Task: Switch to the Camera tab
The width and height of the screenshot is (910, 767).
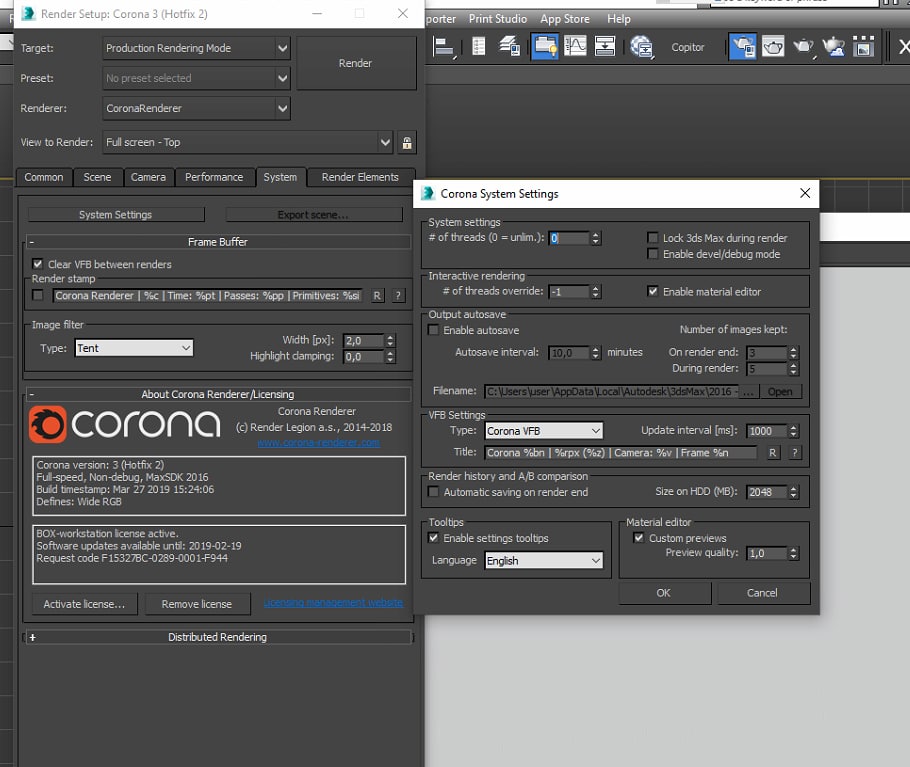Action: pos(149,178)
